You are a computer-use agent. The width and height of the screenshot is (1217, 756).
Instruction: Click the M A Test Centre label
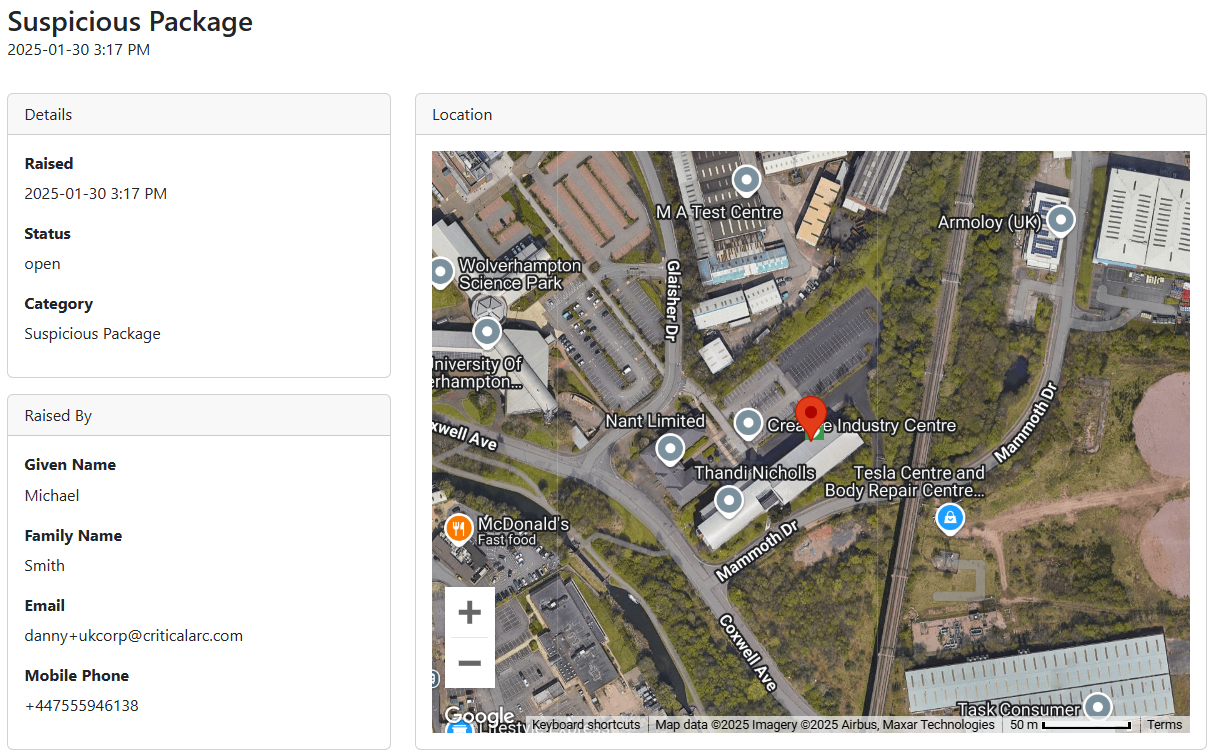tap(718, 212)
